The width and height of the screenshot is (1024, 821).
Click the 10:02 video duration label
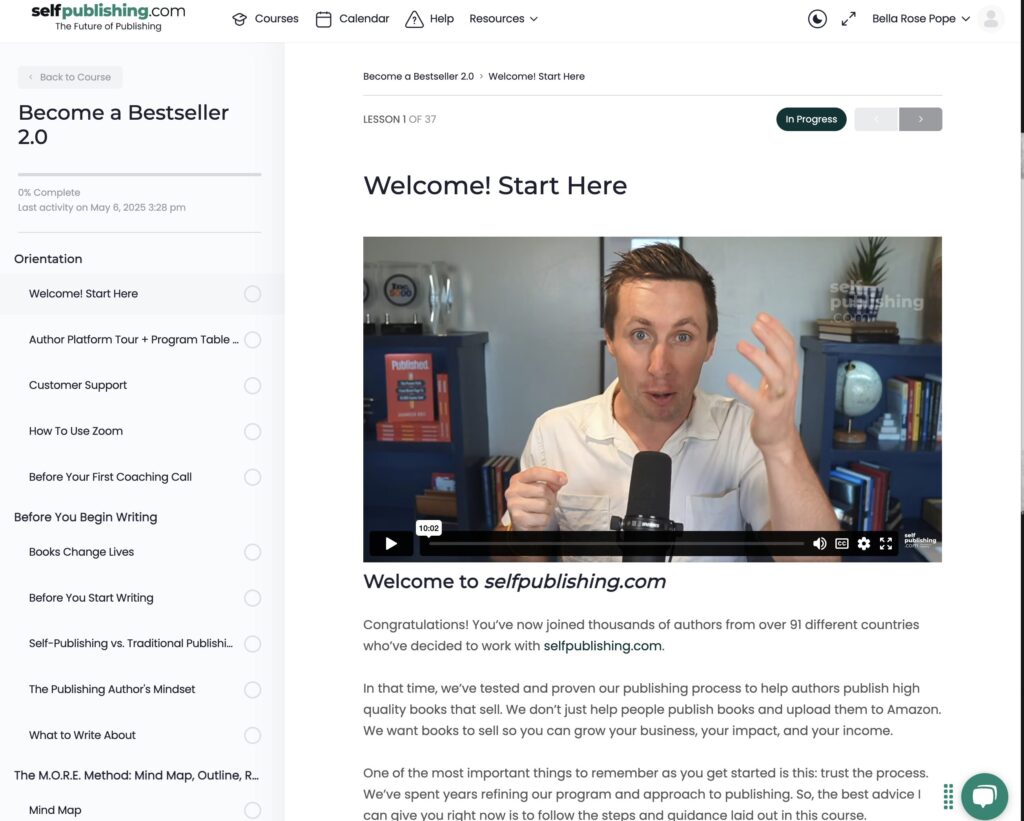[428, 528]
